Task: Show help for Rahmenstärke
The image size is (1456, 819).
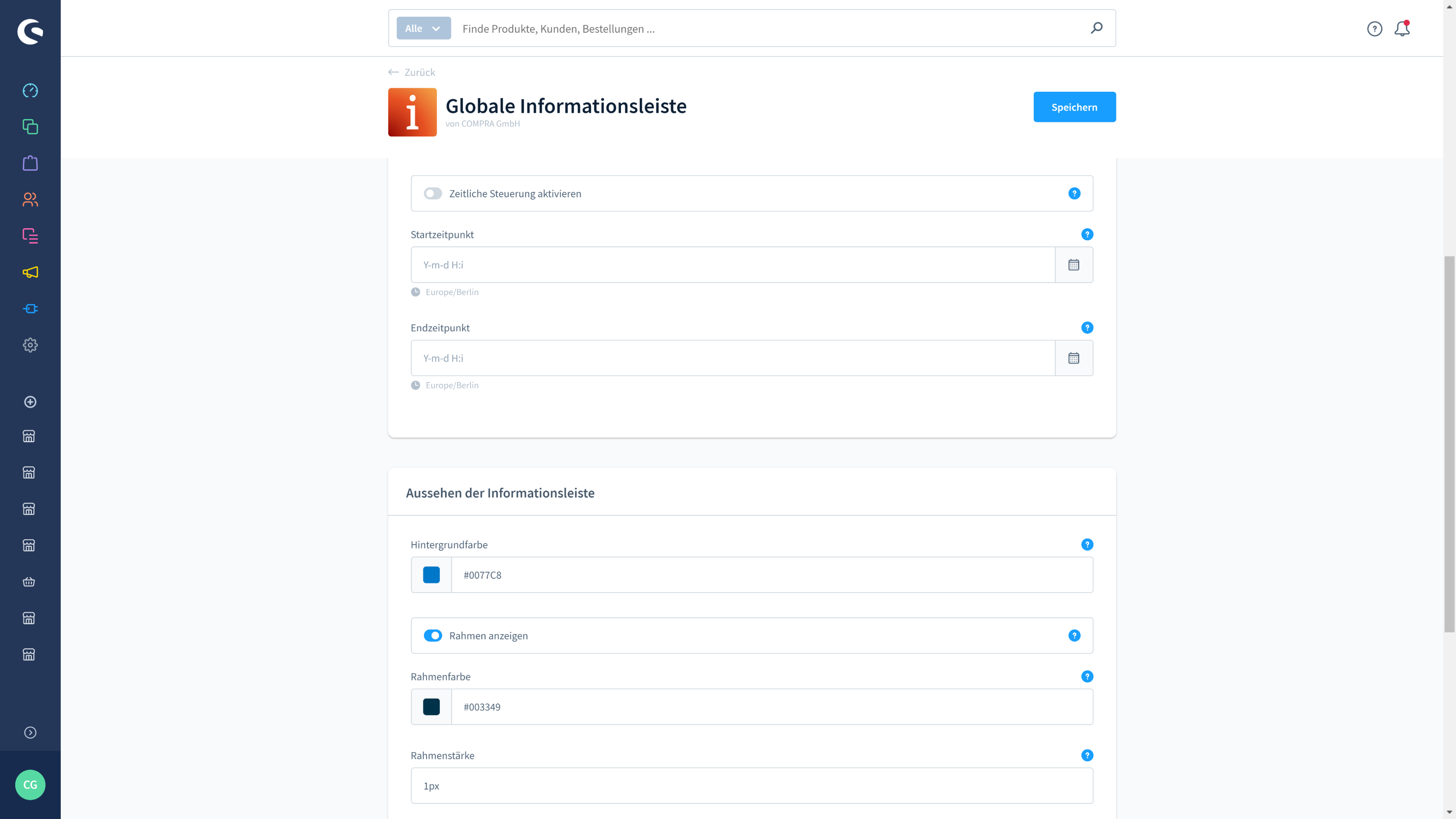Action: 1087,755
